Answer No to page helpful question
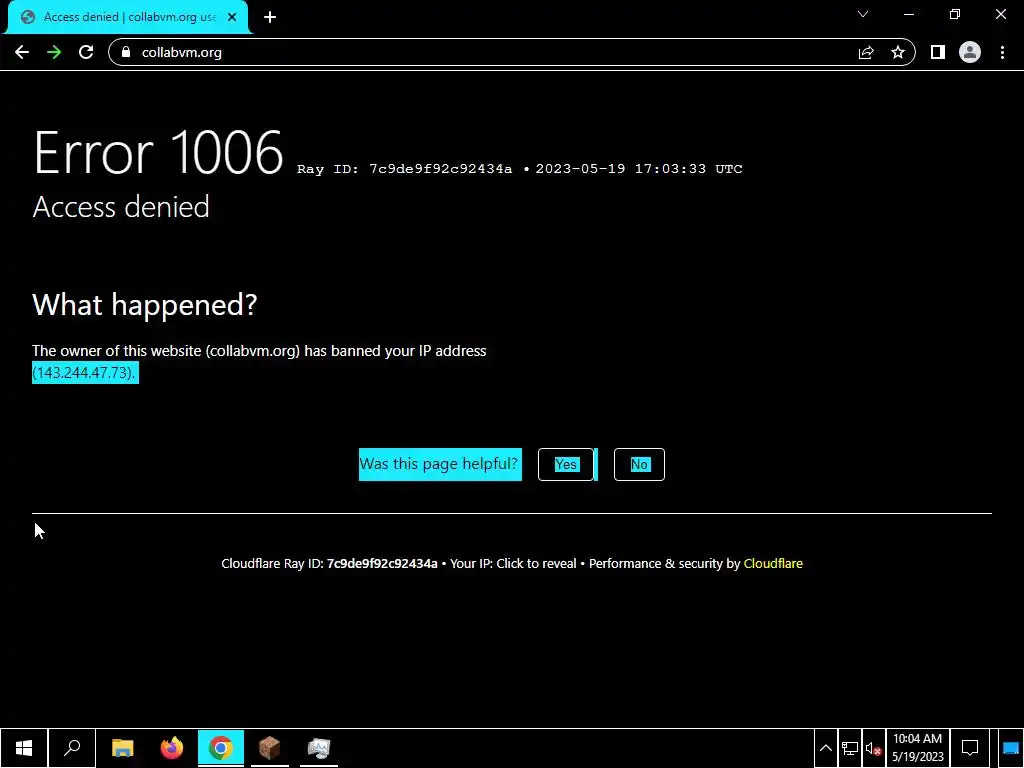This screenshot has width=1024, height=768. (639, 464)
